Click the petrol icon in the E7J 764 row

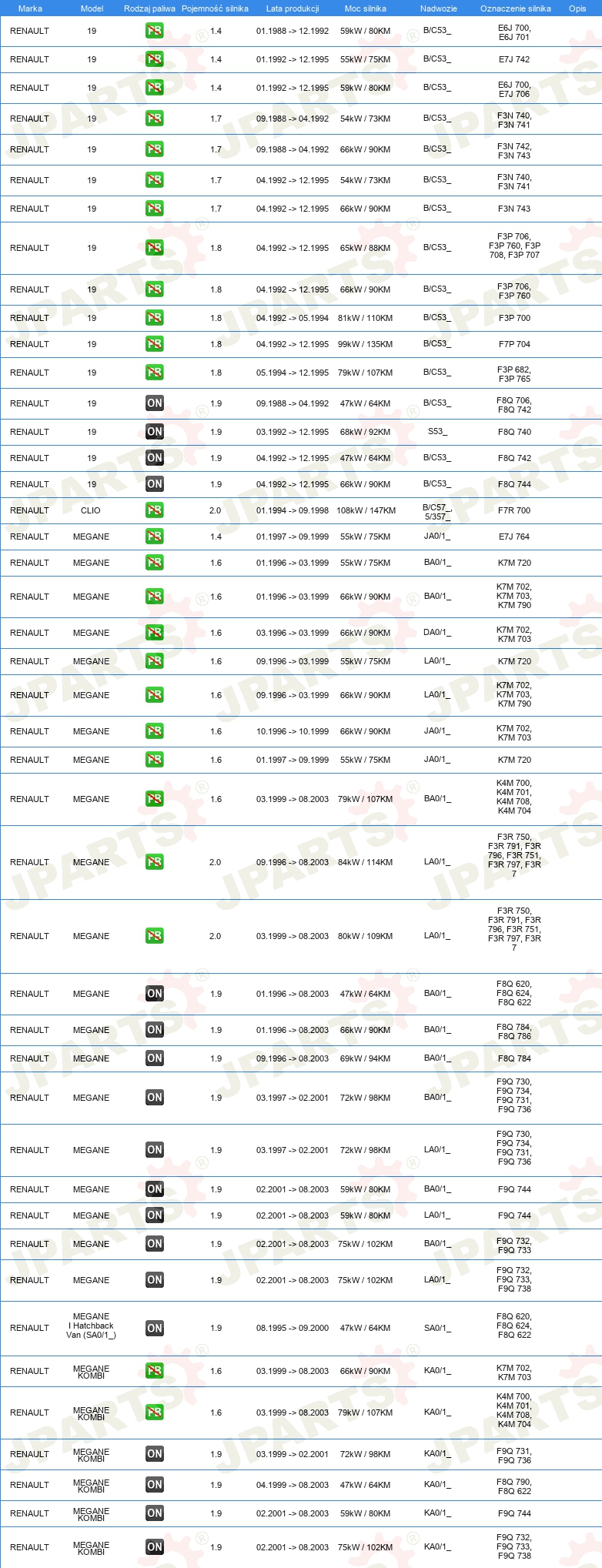[155, 537]
